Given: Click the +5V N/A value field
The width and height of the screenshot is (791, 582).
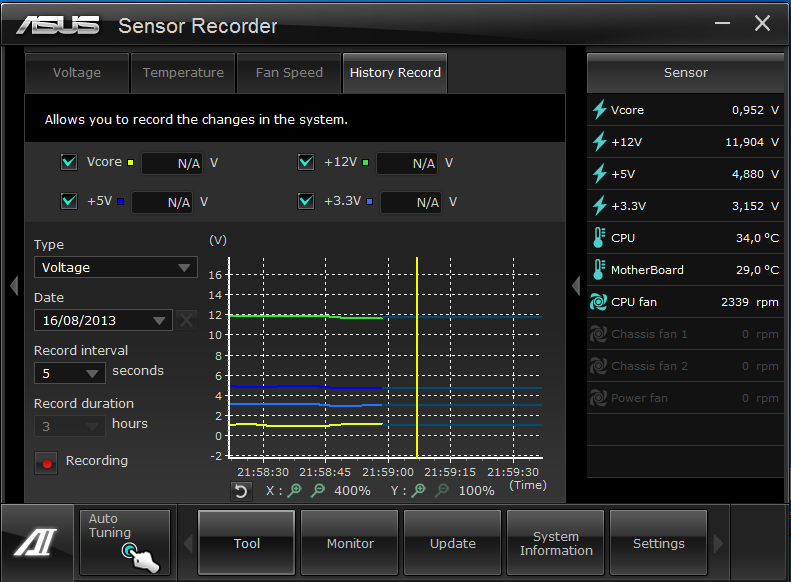Looking at the screenshot, I should (162, 202).
